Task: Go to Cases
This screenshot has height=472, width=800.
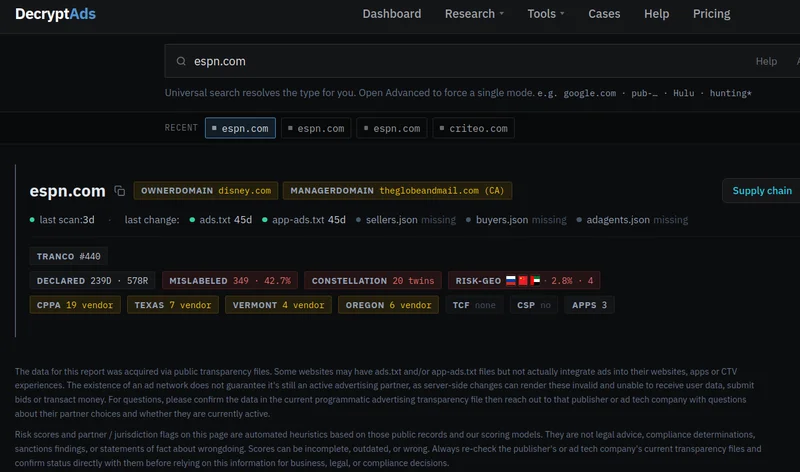Action: [x=604, y=14]
